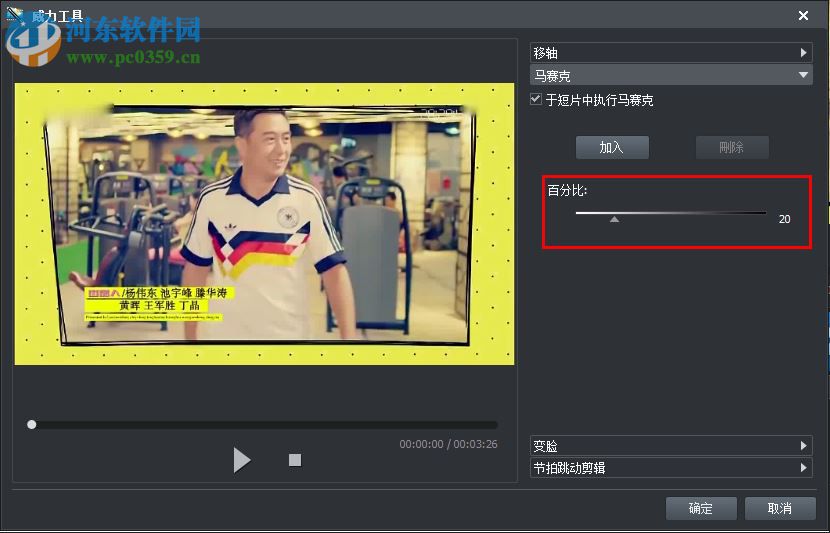
Task: Click the 百分比 slider handle
Action: 614,219
